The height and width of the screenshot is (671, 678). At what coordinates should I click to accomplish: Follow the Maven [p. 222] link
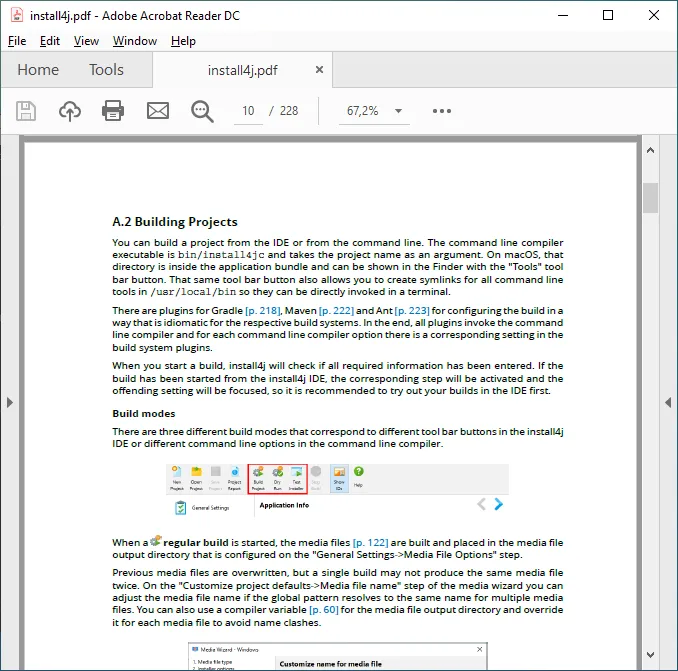pyautogui.click(x=336, y=310)
